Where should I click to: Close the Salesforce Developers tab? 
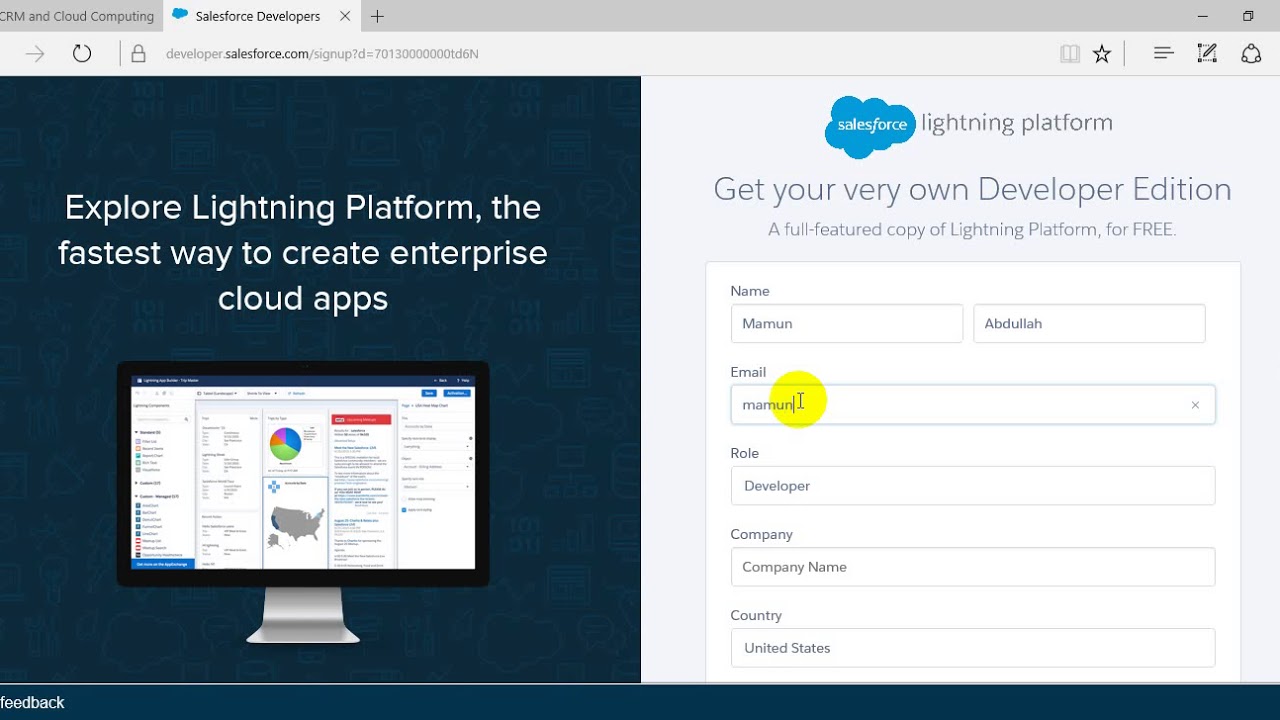click(345, 16)
